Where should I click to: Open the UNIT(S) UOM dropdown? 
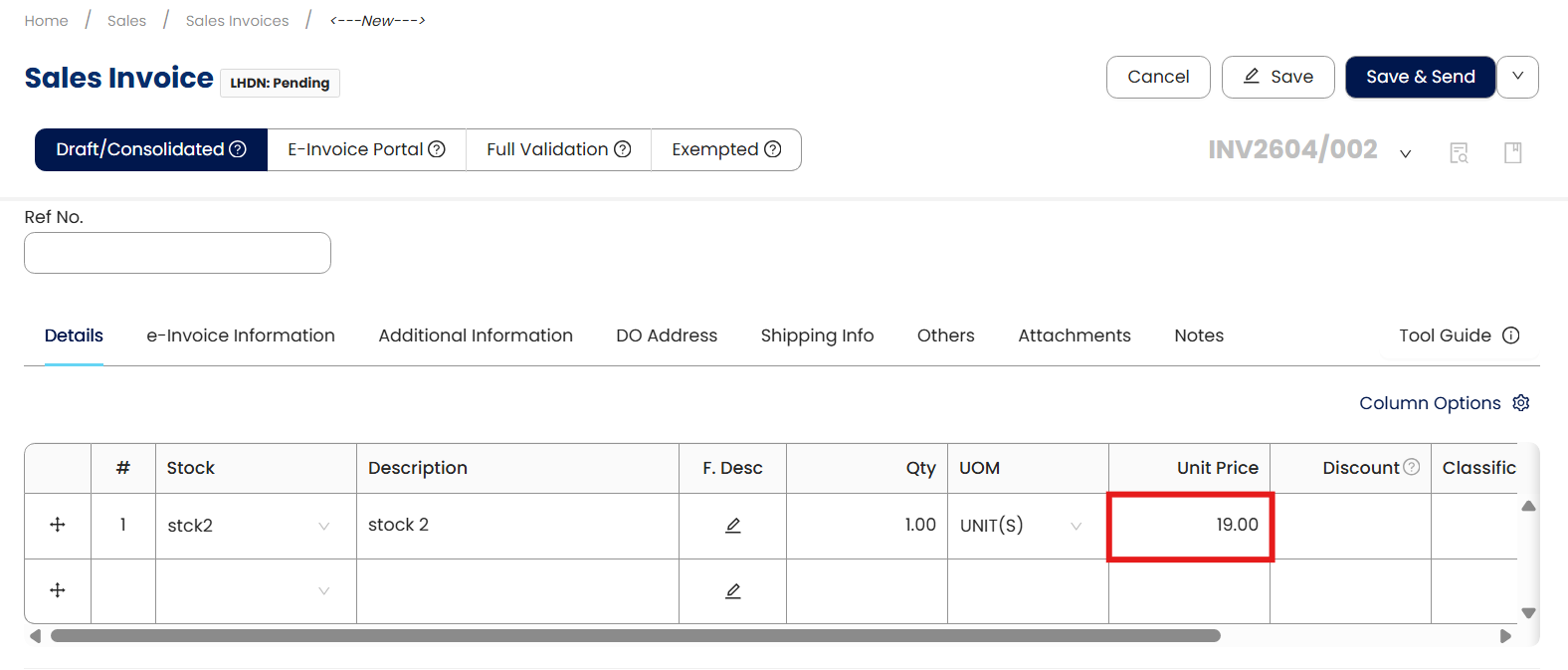(1076, 526)
